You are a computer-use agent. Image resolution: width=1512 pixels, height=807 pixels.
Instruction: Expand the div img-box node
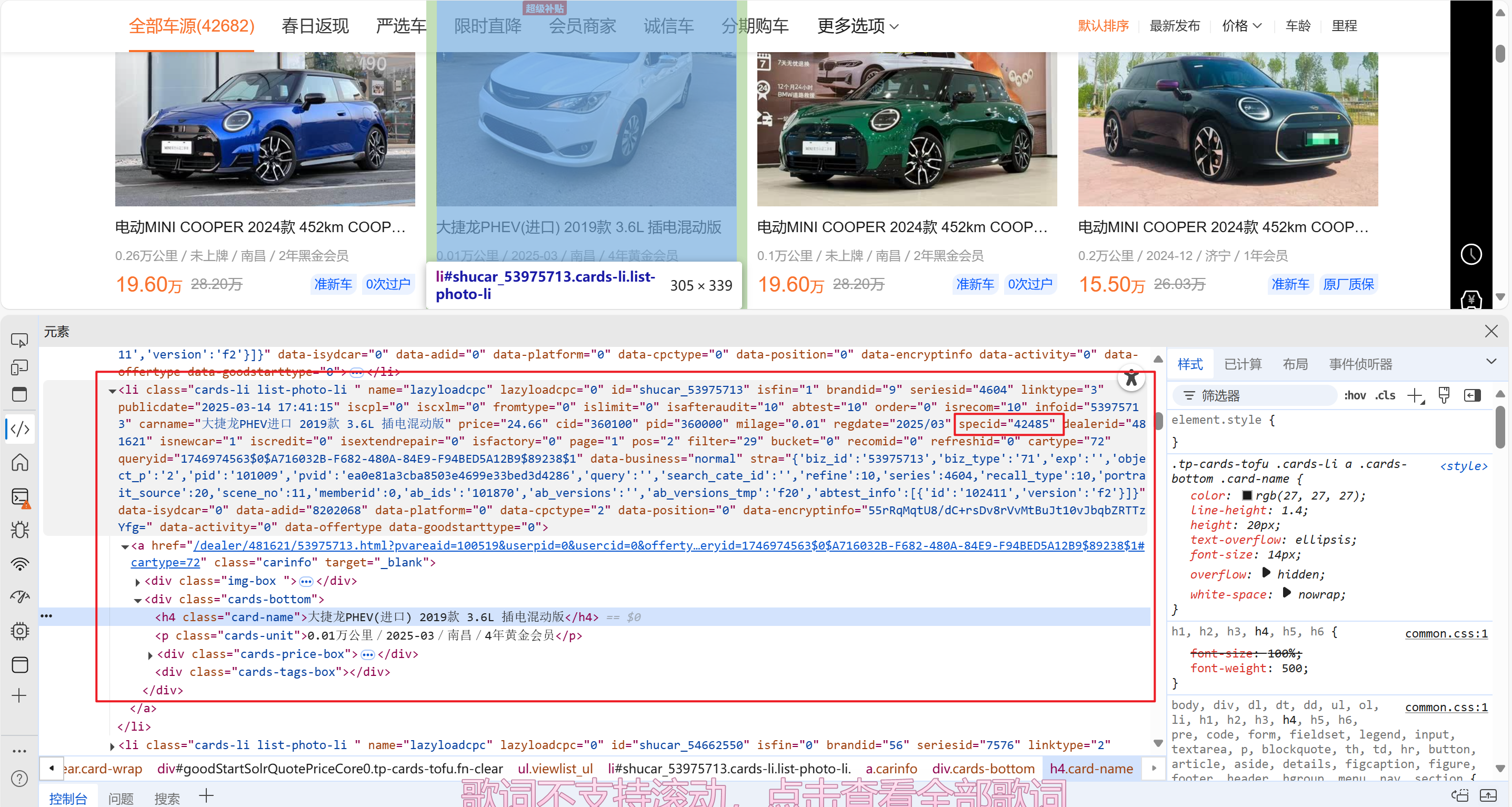[x=138, y=582]
